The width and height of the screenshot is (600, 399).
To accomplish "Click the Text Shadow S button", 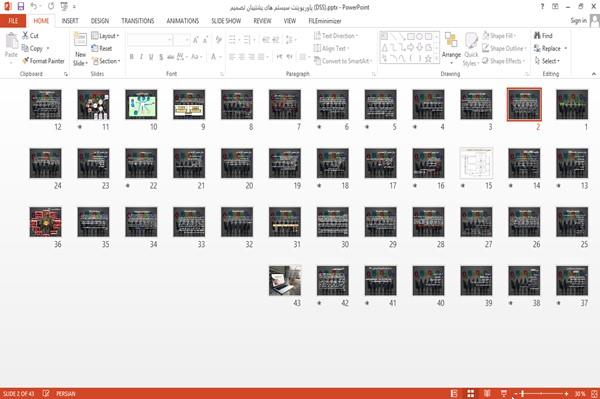I will pos(161,57).
